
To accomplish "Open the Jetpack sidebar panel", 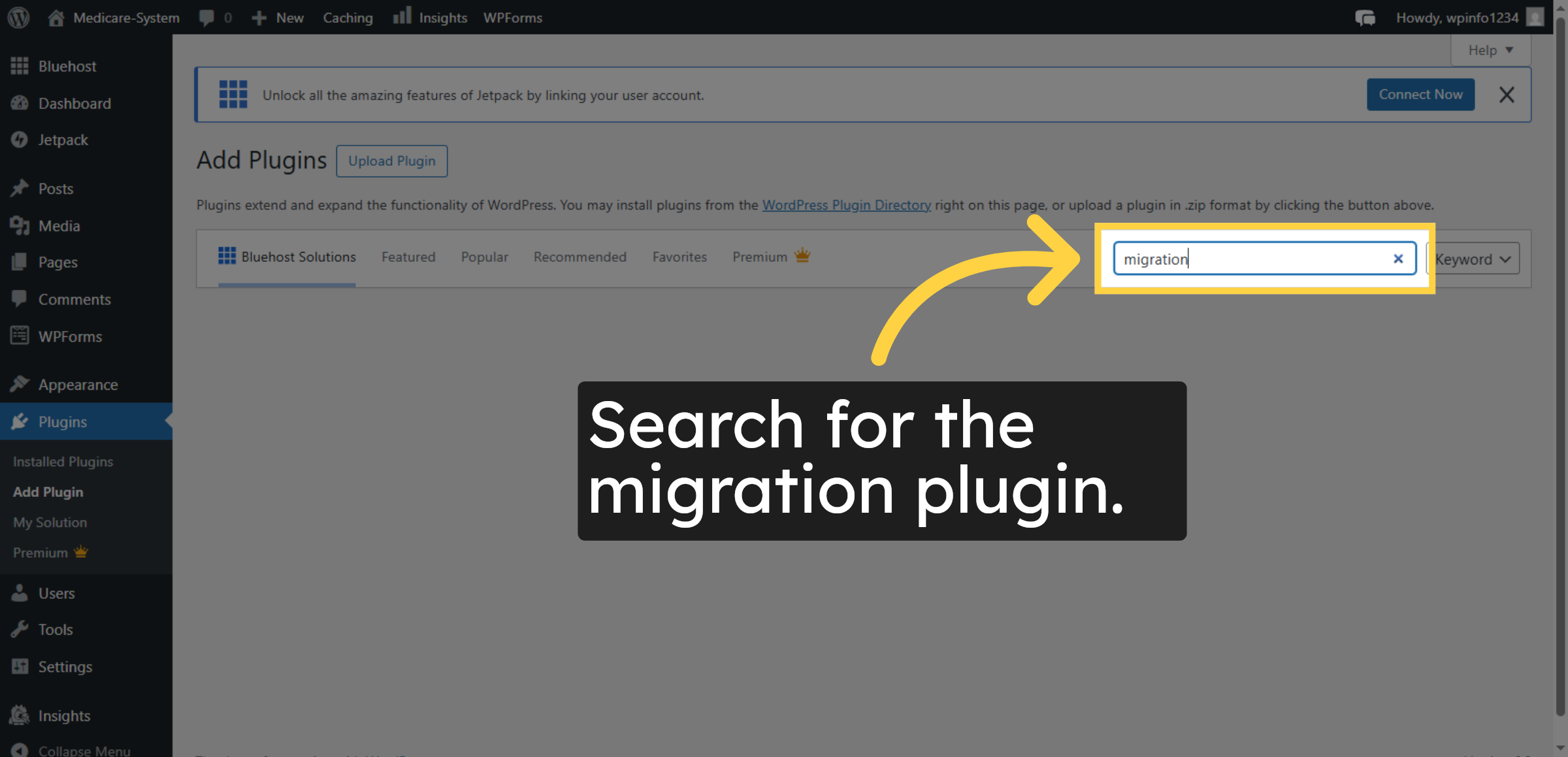I will 63,140.
